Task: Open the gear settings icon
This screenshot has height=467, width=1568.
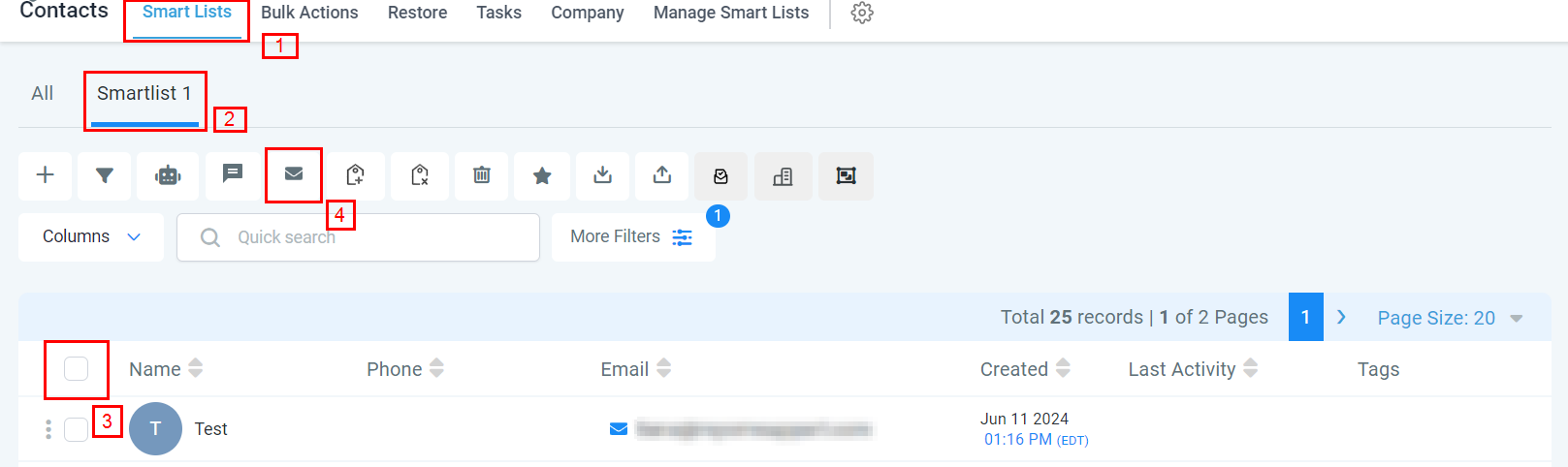Action: [x=862, y=13]
